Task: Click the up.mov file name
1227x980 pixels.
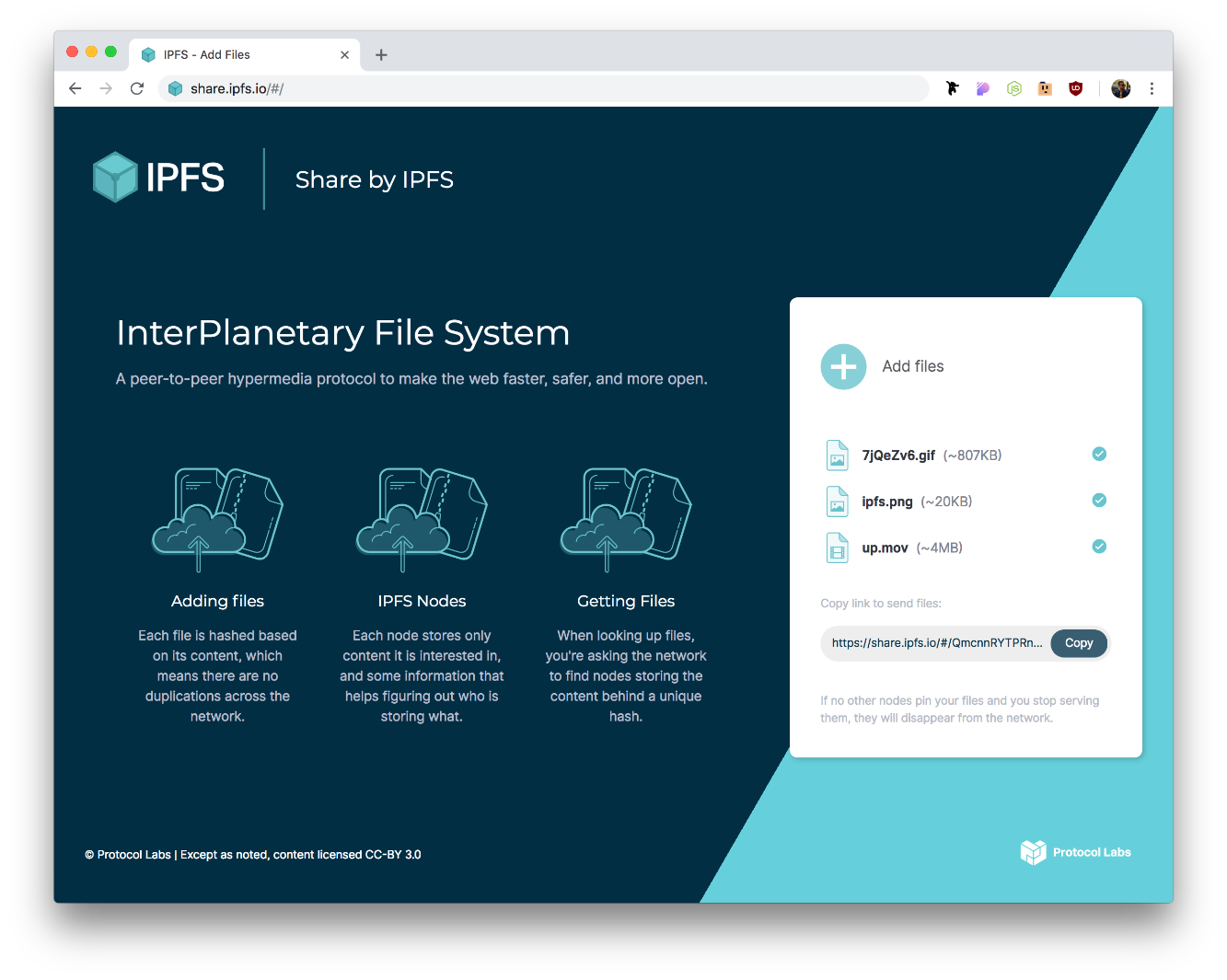Action: point(885,548)
